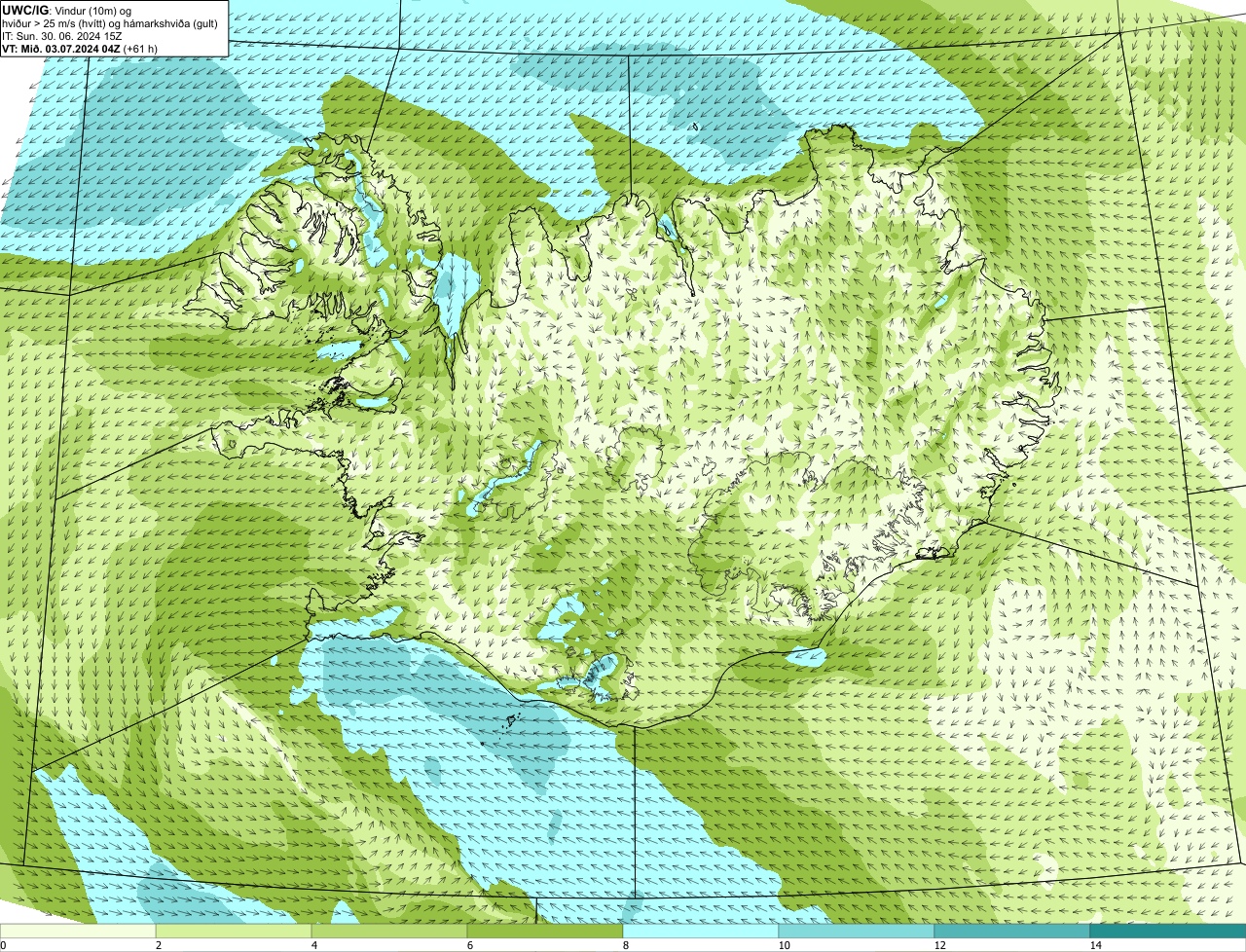Click the dark teal above-14 m/s legend segment
The height and width of the screenshot is (952, 1246).
[1168, 932]
